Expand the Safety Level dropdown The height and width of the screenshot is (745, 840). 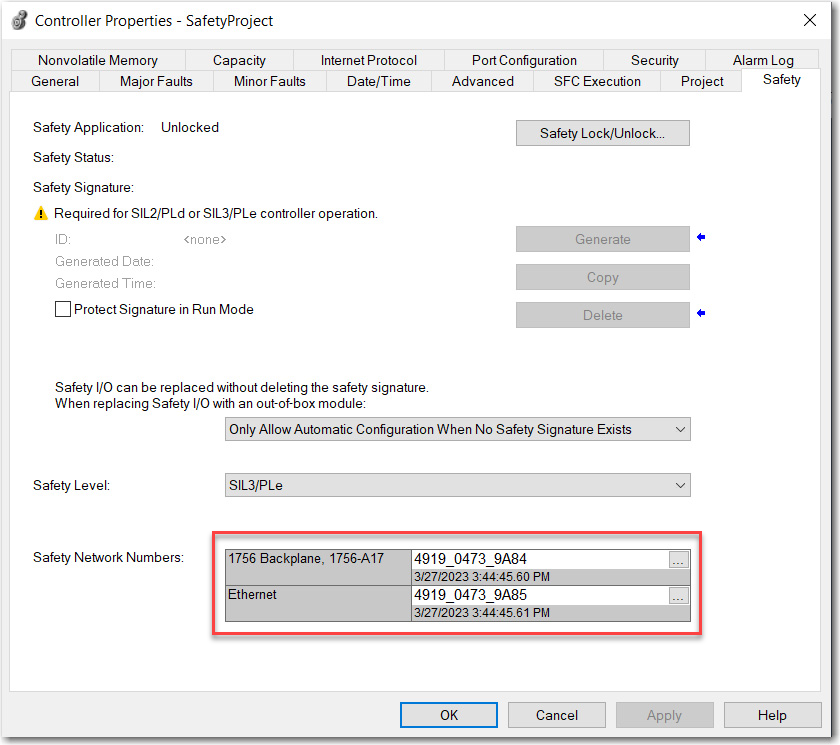458,485
